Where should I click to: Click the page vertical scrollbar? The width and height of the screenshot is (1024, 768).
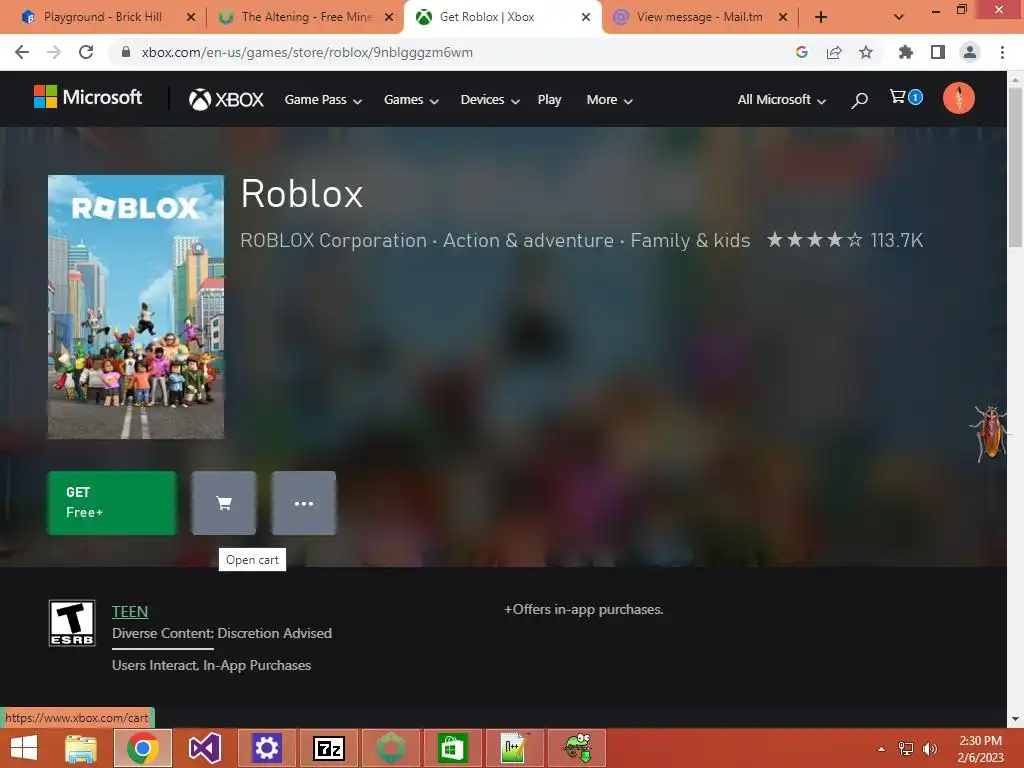point(1015,168)
